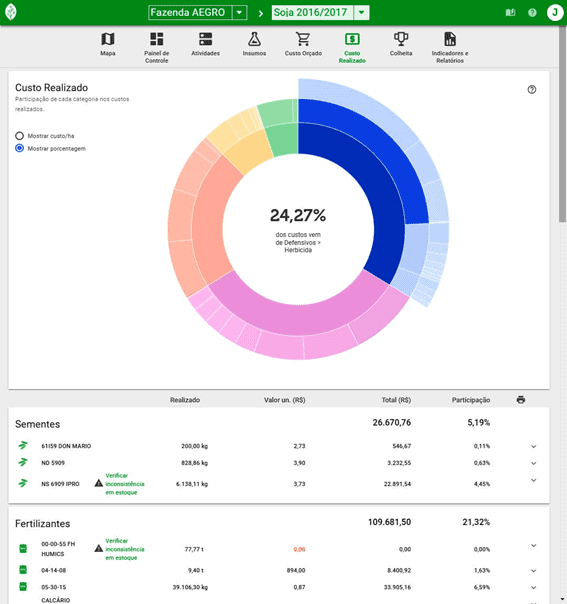Open the Mapa view icon
The image size is (567, 604).
[107, 39]
